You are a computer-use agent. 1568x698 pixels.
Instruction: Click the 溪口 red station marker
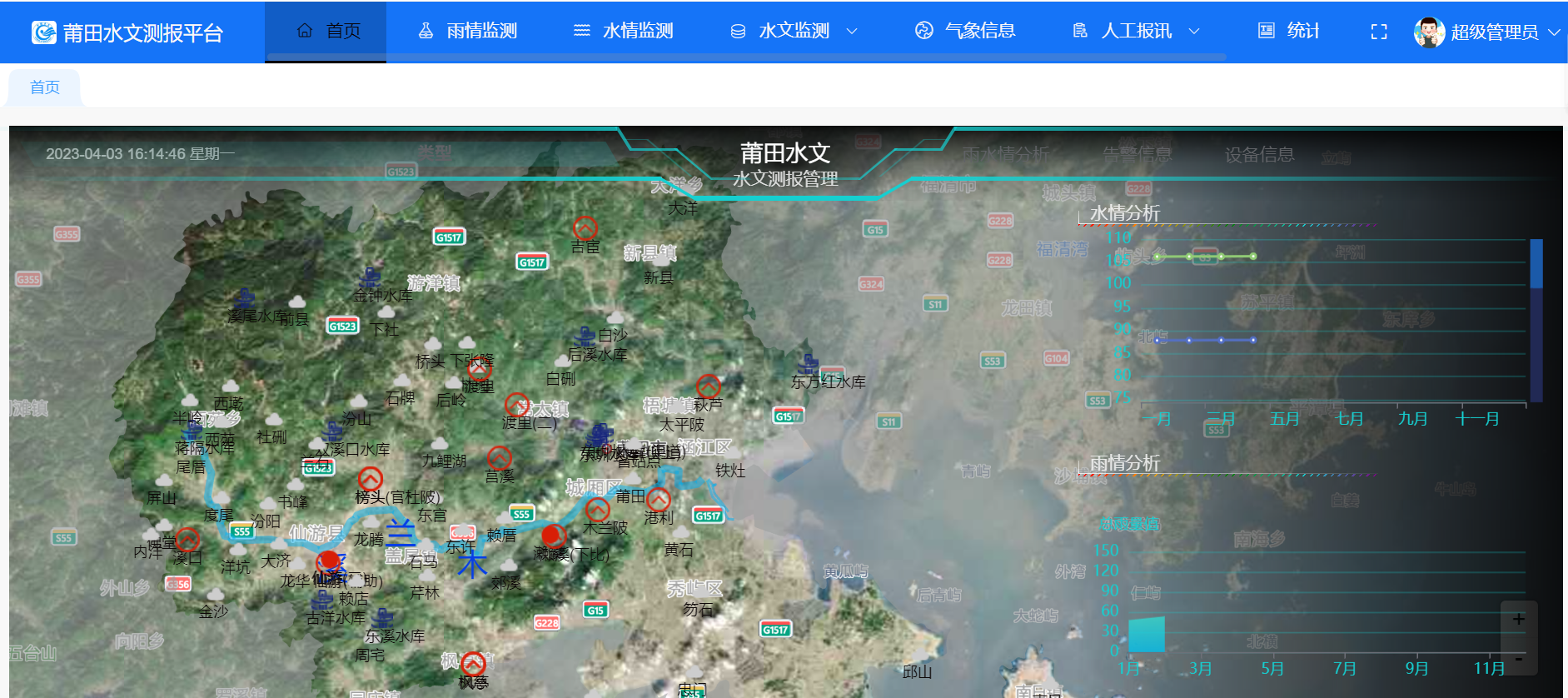[187, 539]
